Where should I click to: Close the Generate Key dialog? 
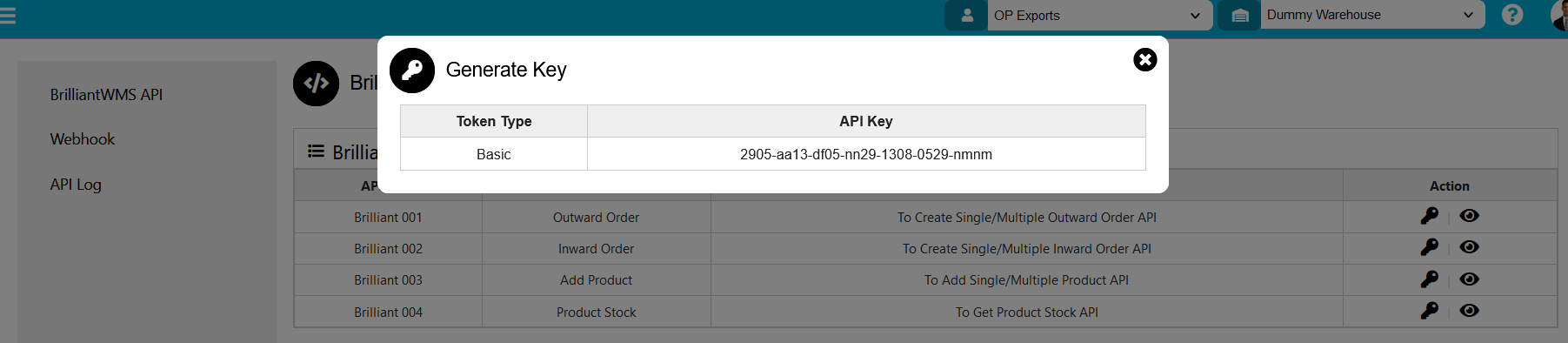pos(1144,59)
